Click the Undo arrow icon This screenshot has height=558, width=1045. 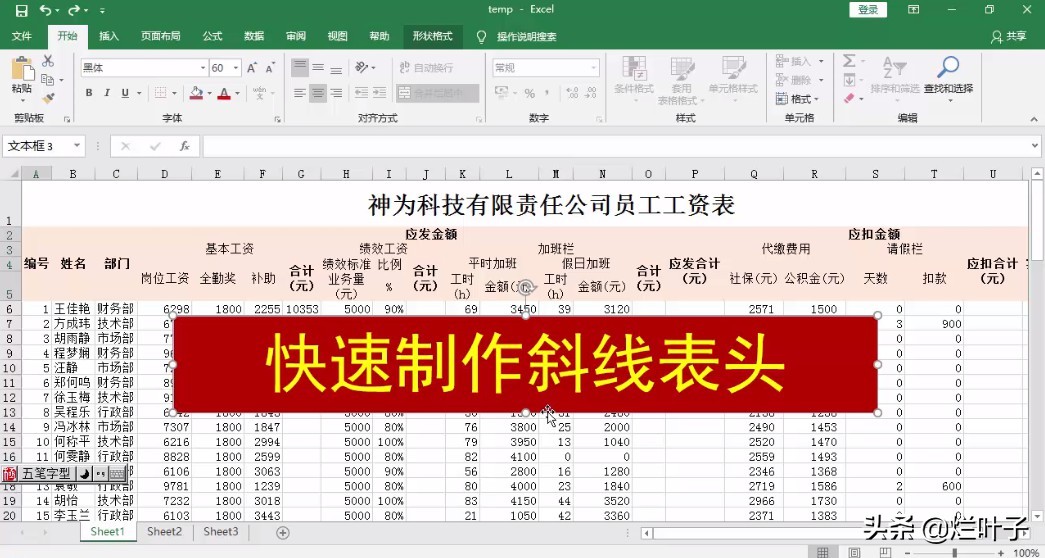pyautogui.click(x=45, y=10)
